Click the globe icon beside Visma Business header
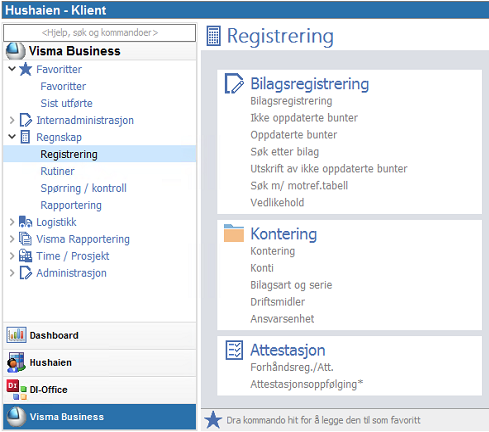This screenshot has width=489, height=432. click(x=15, y=51)
